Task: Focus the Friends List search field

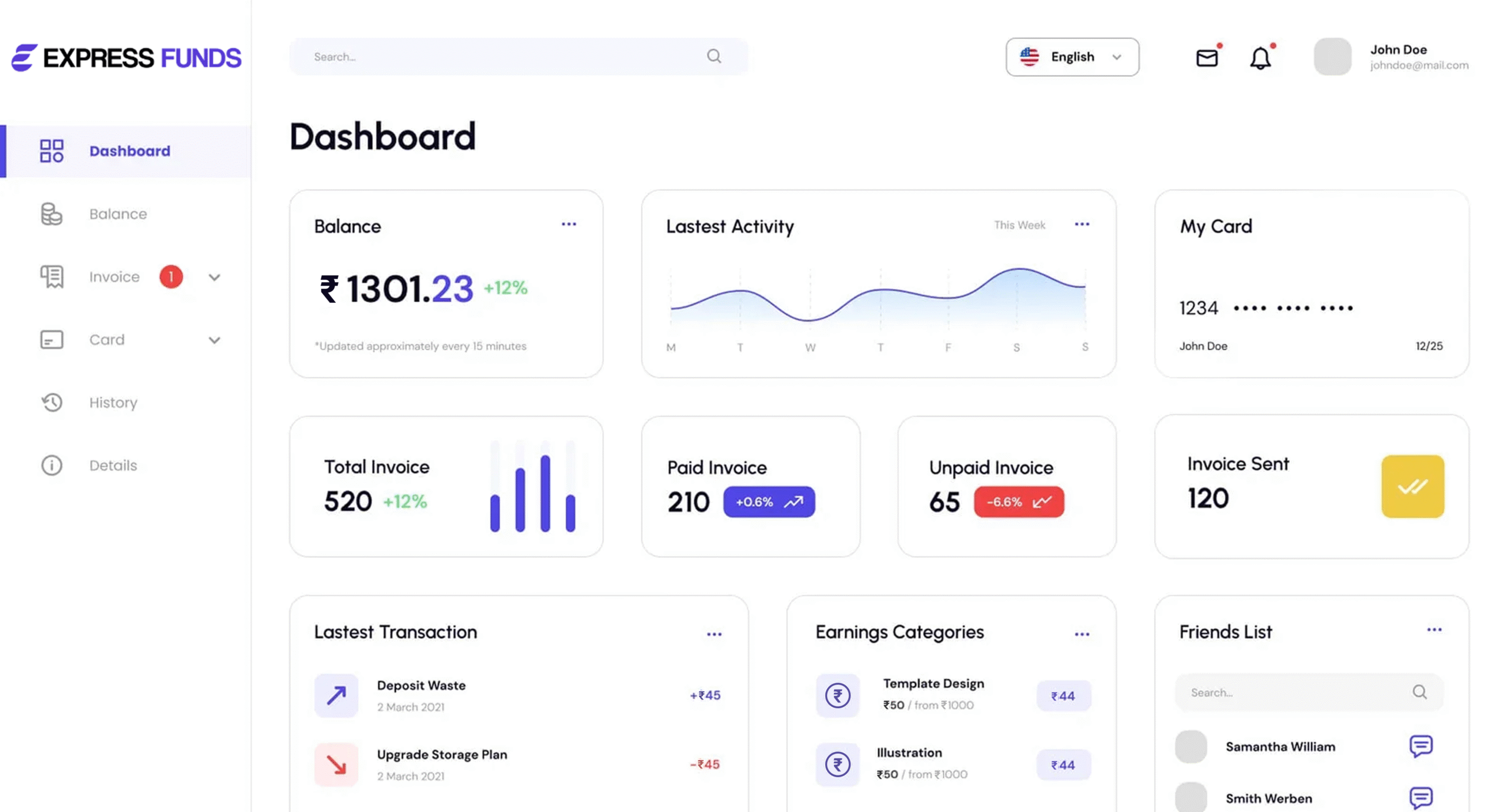Action: coord(1291,692)
